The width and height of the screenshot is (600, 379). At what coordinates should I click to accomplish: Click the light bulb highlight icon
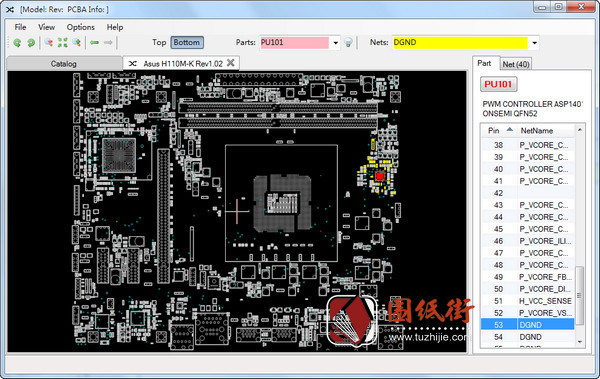[348, 42]
